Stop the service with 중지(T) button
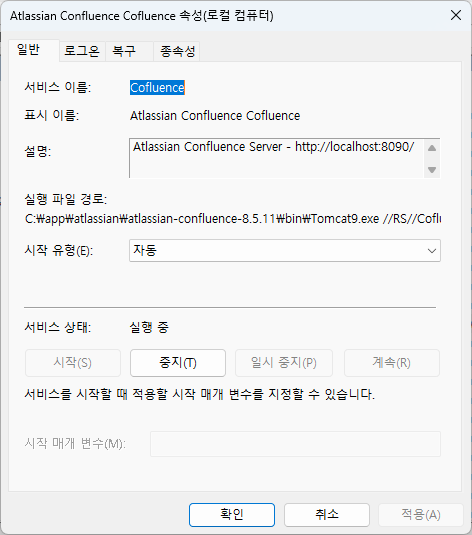Image resolution: width=472 pixels, height=535 pixels. coord(178,363)
